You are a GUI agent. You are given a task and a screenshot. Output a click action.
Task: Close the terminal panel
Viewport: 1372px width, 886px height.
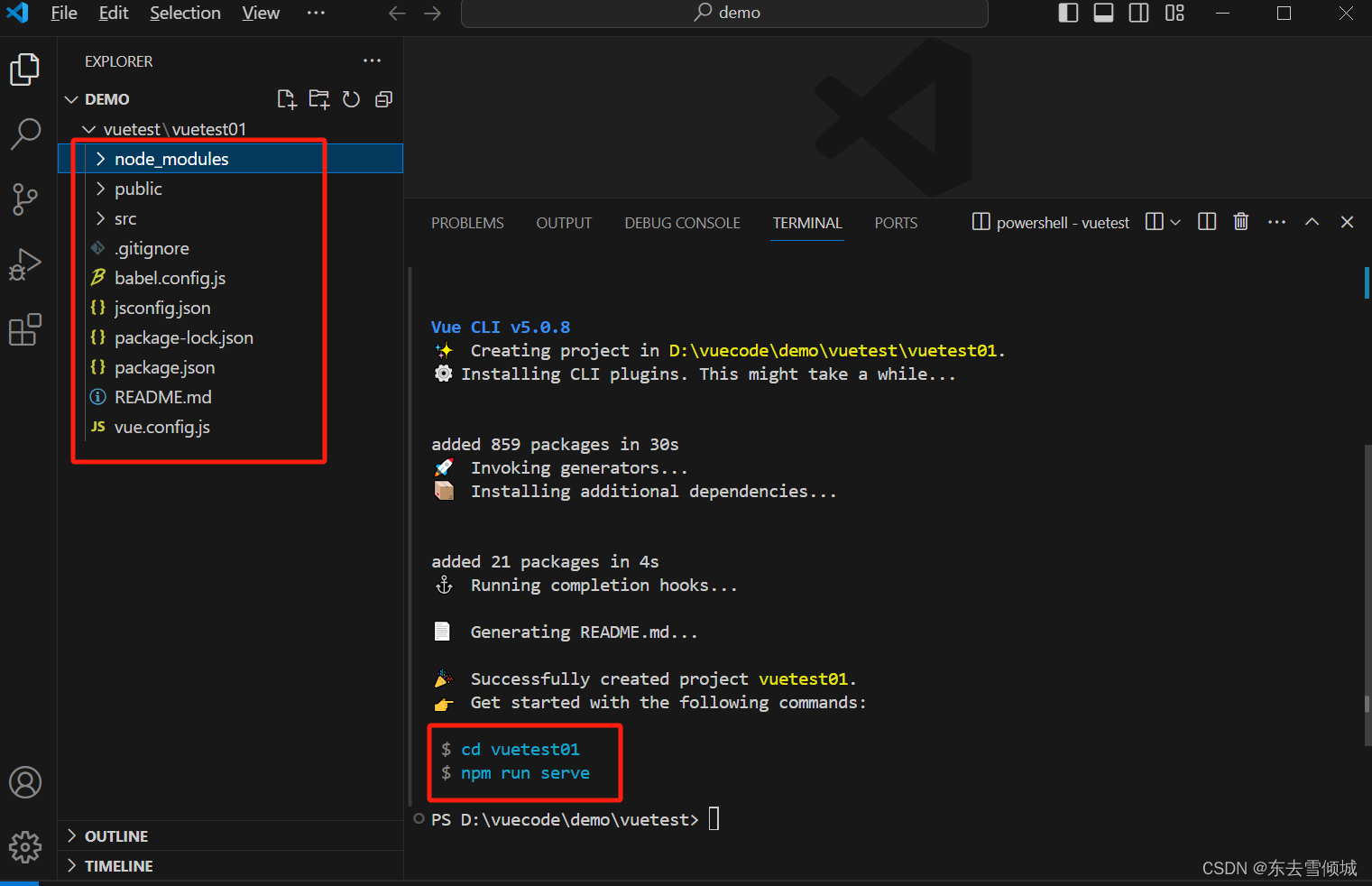[1347, 222]
